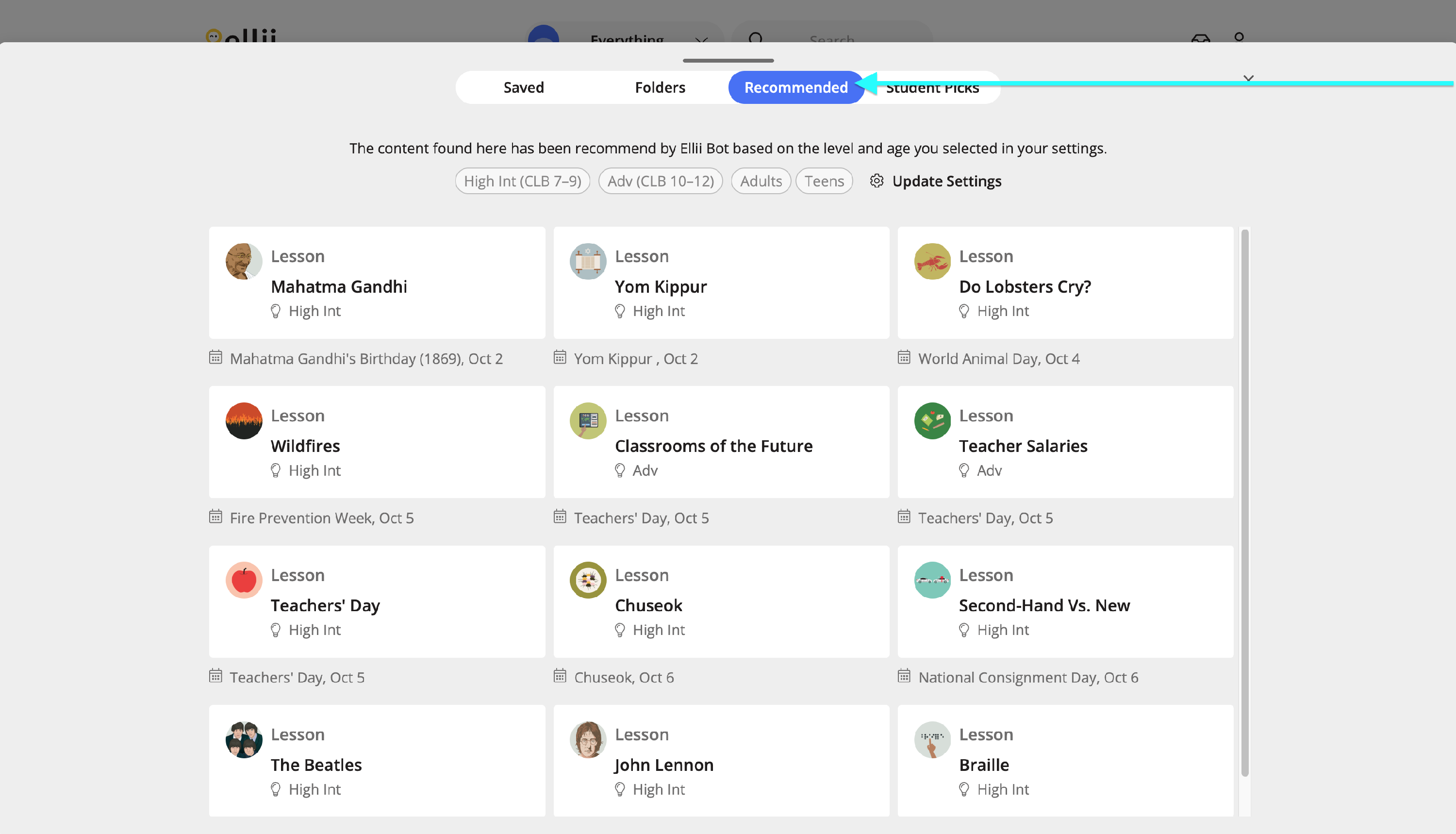Click the Braille finger-reading icon
This screenshot has width=1456, height=834.
click(x=931, y=739)
